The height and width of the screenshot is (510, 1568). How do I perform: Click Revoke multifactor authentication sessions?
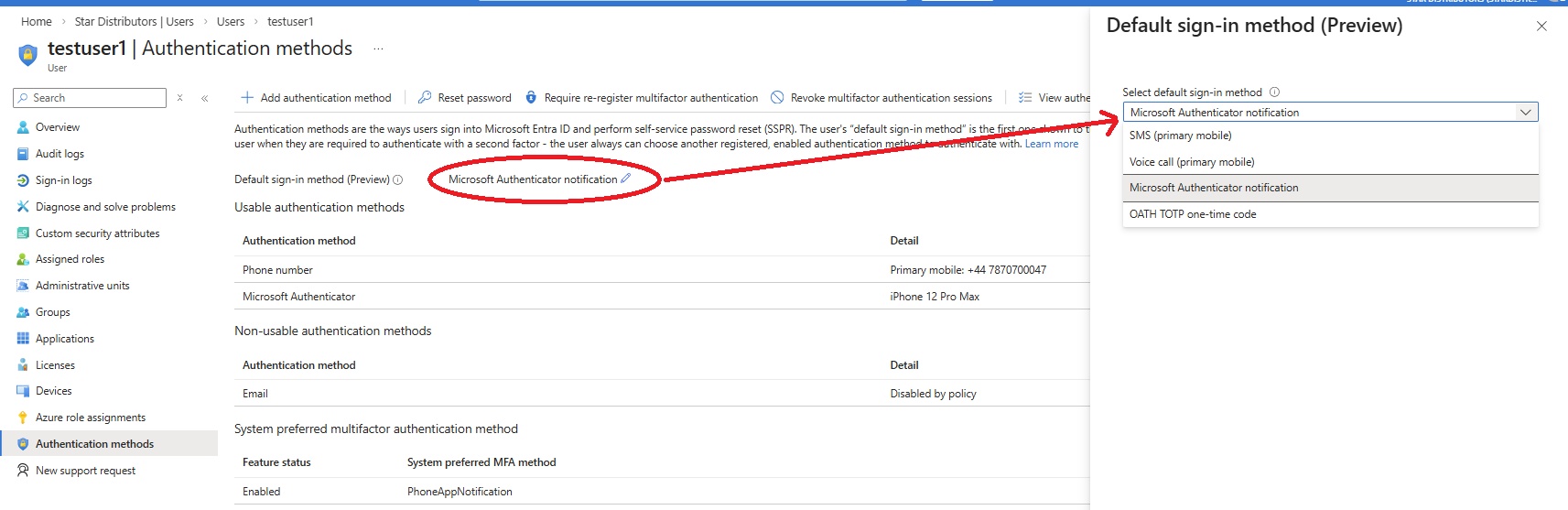coord(890,98)
